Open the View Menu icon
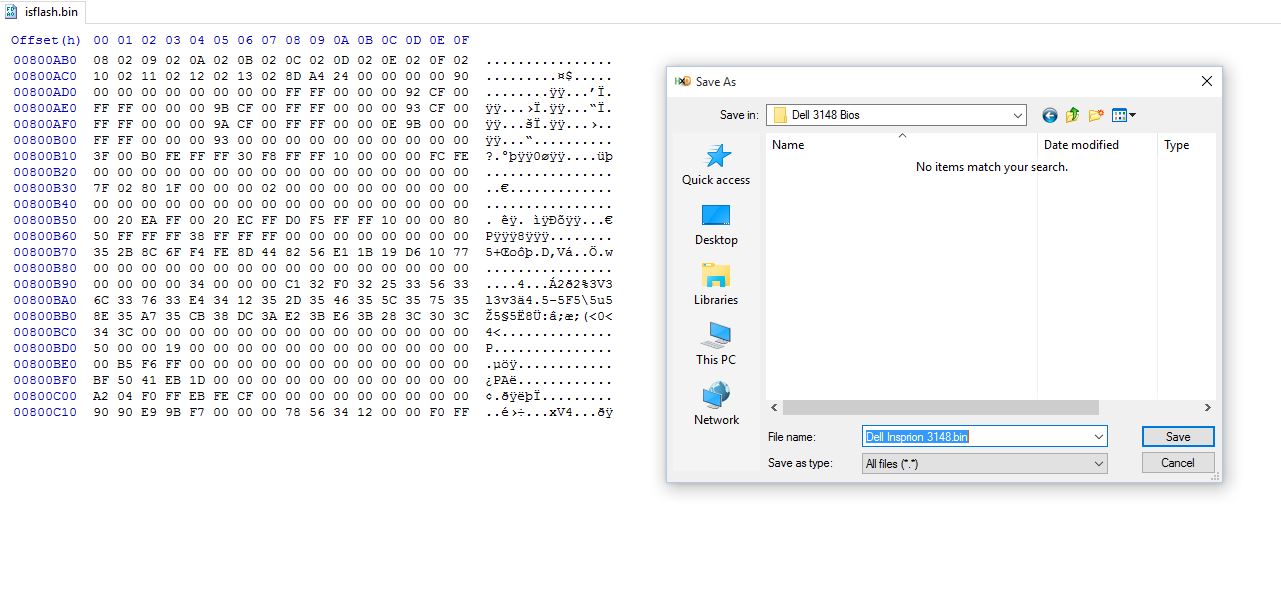The width and height of the screenshot is (1281, 592). point(1124,115)
